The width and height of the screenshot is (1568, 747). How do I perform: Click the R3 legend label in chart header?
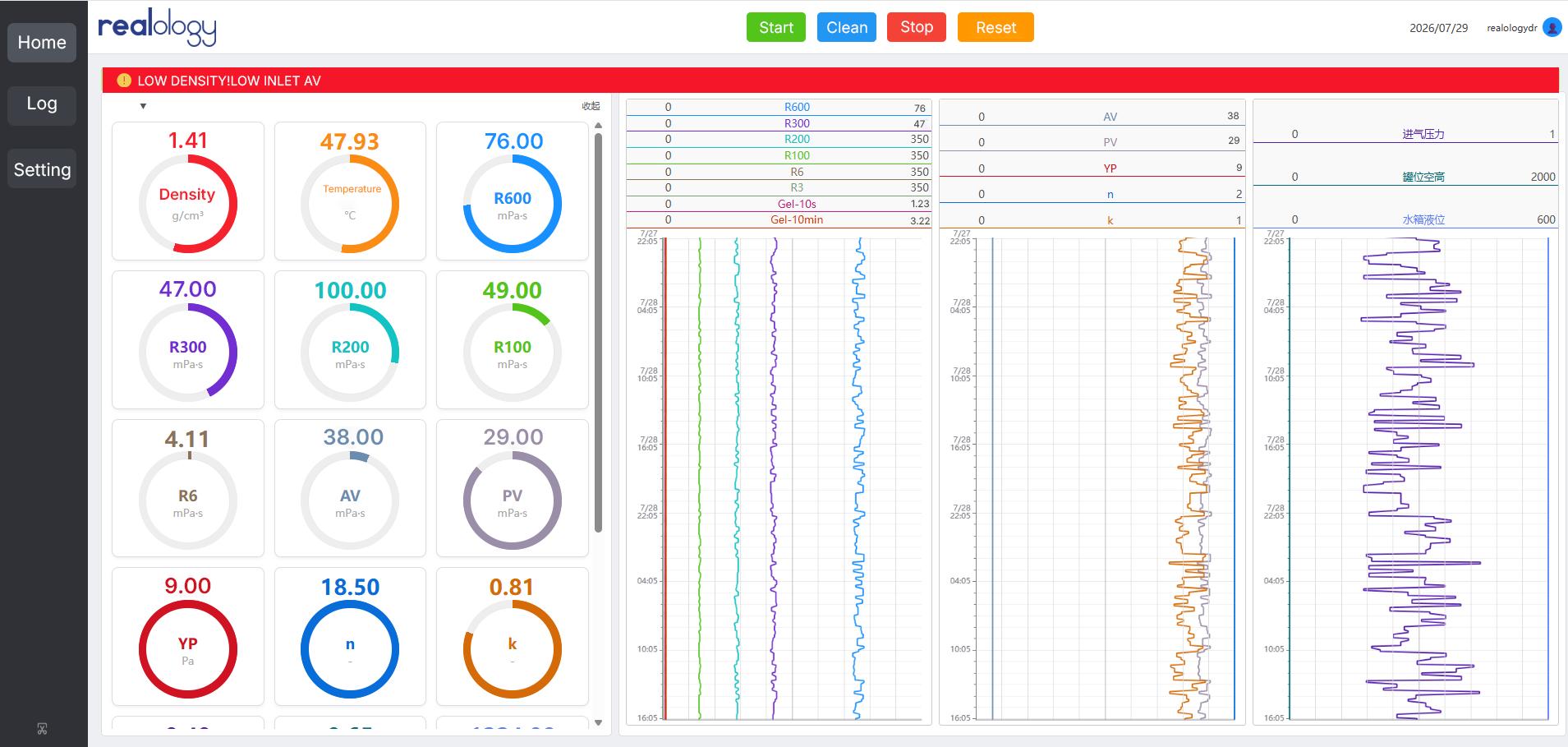(797, 187)
